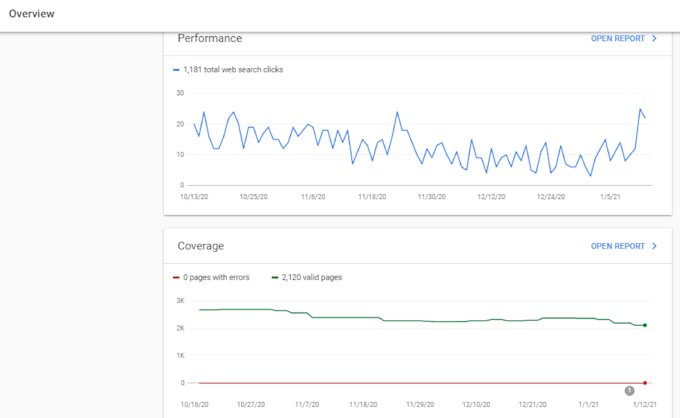
Task: Click the Coverage card heading
Action: pos(200,246)
